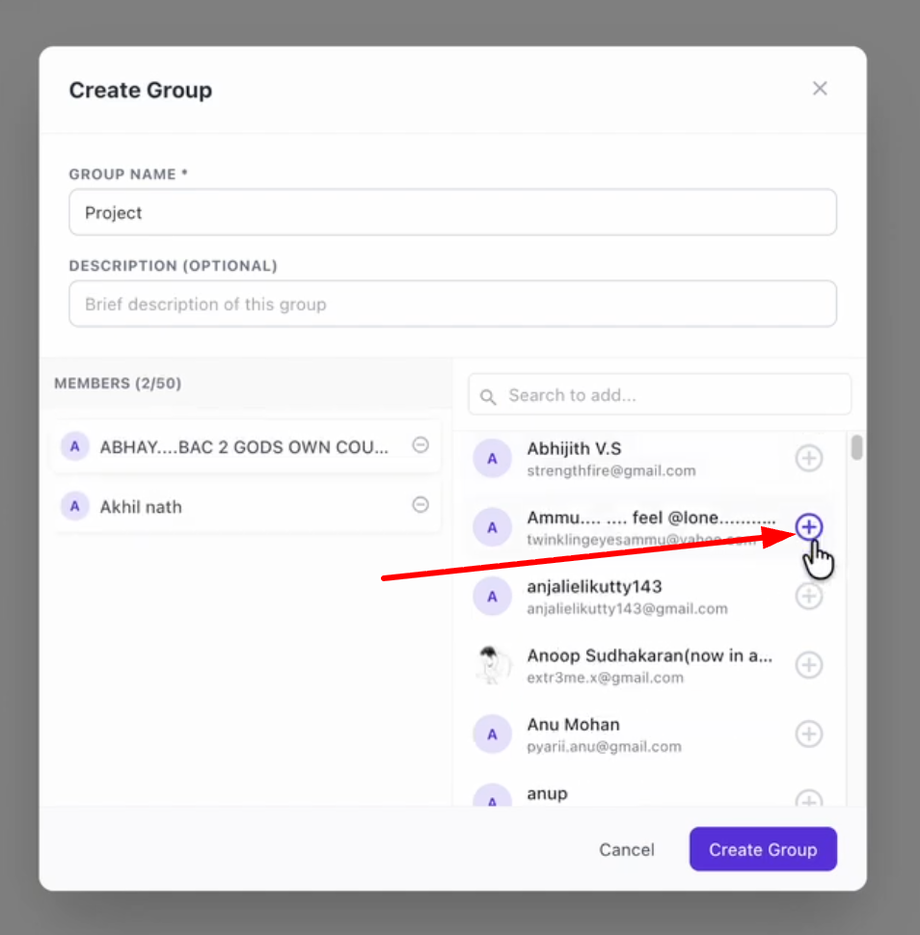Add Anu Mohan via the plus icon
This screenshot has width=920, height=935.
tap(809, 734)
